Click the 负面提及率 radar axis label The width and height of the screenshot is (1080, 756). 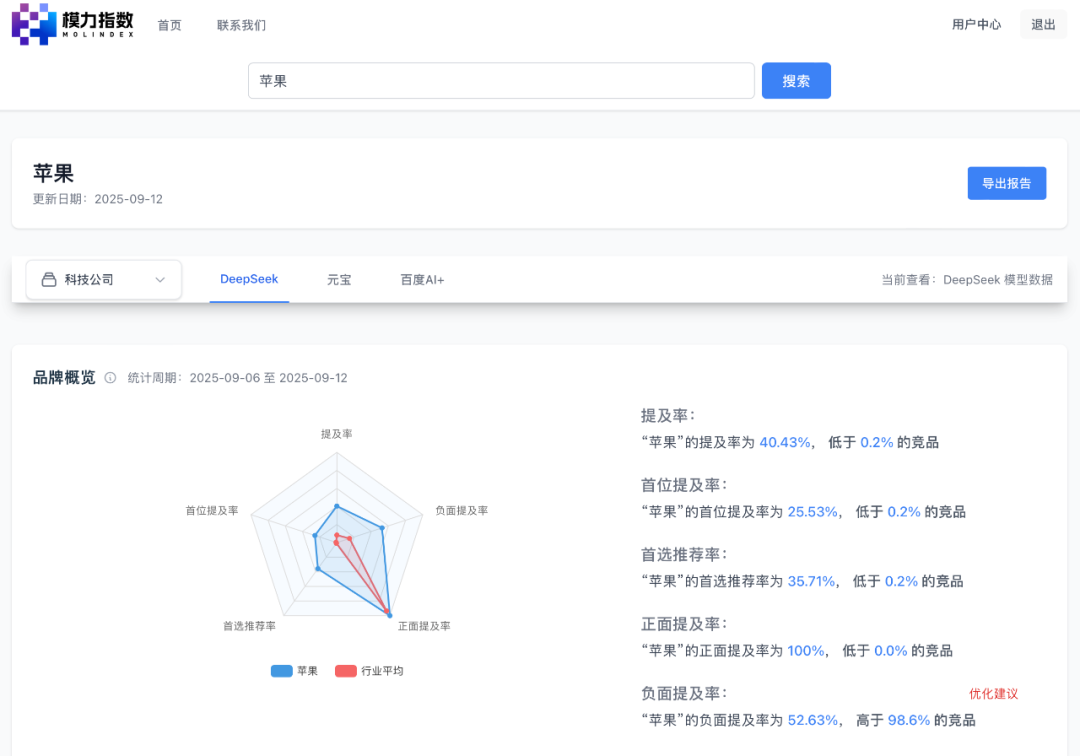461,510
